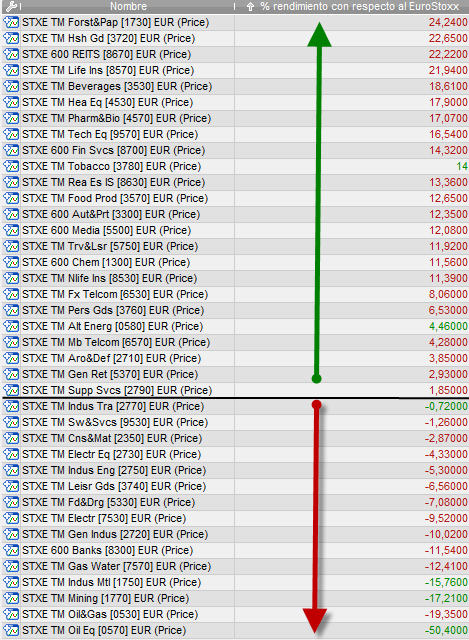Select STXE TM Oil&Gas [0530] row

235,614
